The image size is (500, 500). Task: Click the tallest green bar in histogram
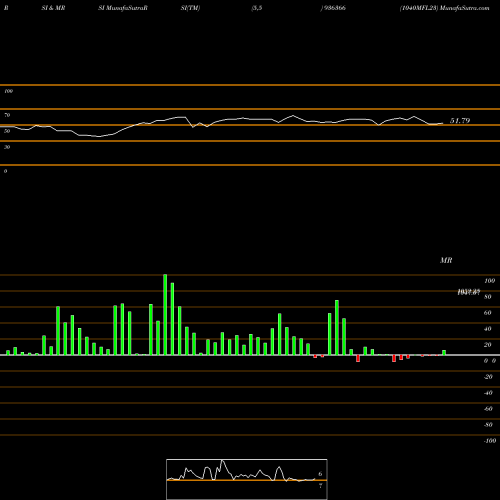tap(165, 314)
